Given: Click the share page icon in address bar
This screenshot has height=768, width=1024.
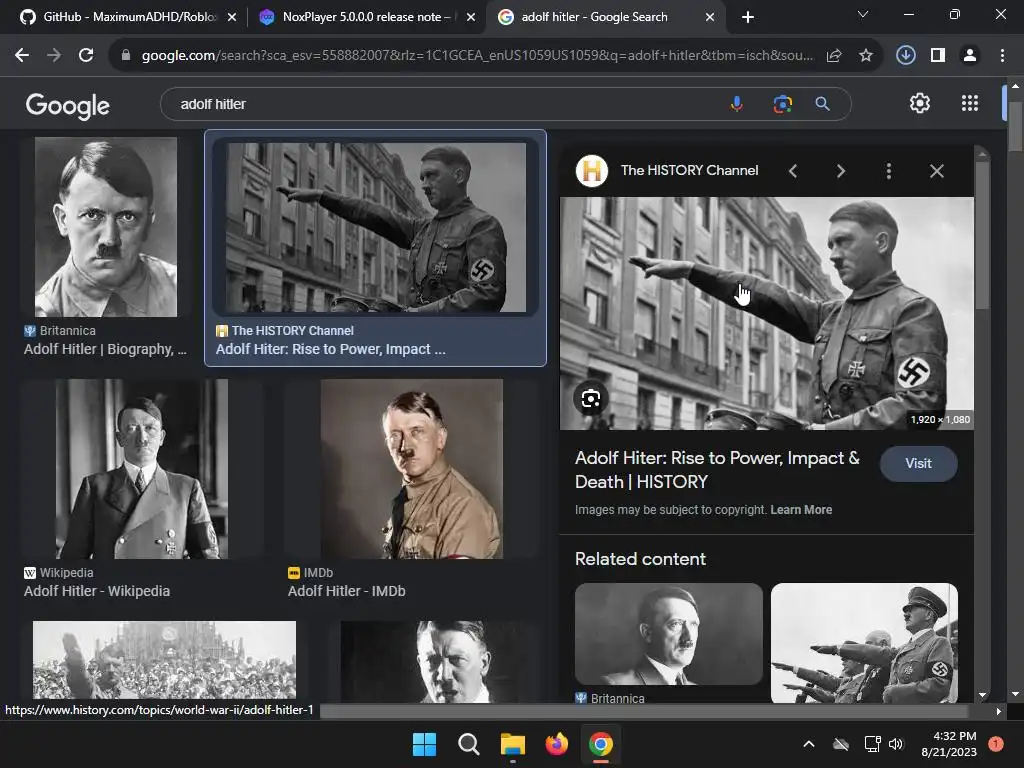Looking at the screenshot, I should pos(834,56).
